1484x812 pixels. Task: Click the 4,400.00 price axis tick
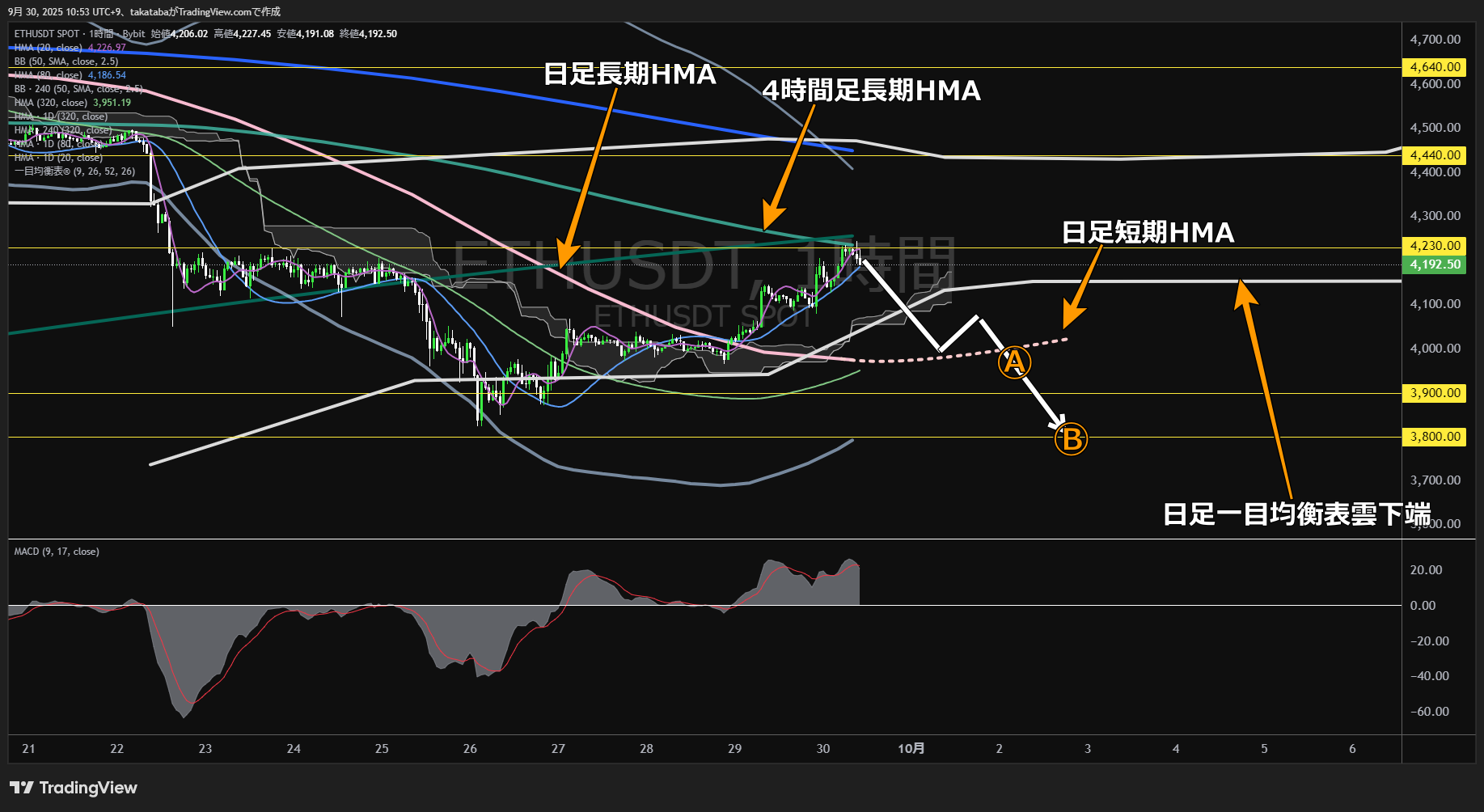click(1435, 172)
